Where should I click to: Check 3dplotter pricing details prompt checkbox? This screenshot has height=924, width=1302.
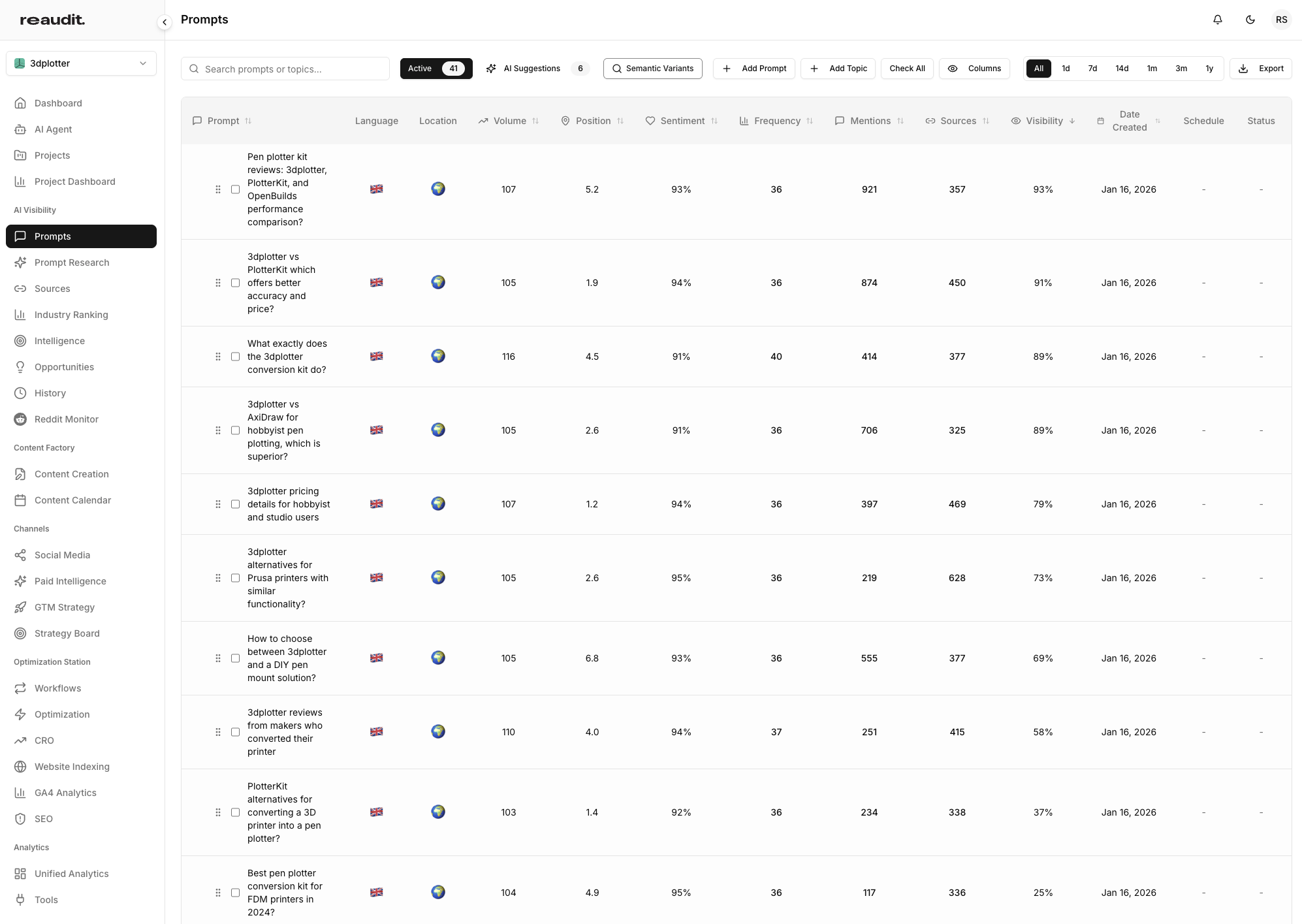tap(236, 504)
